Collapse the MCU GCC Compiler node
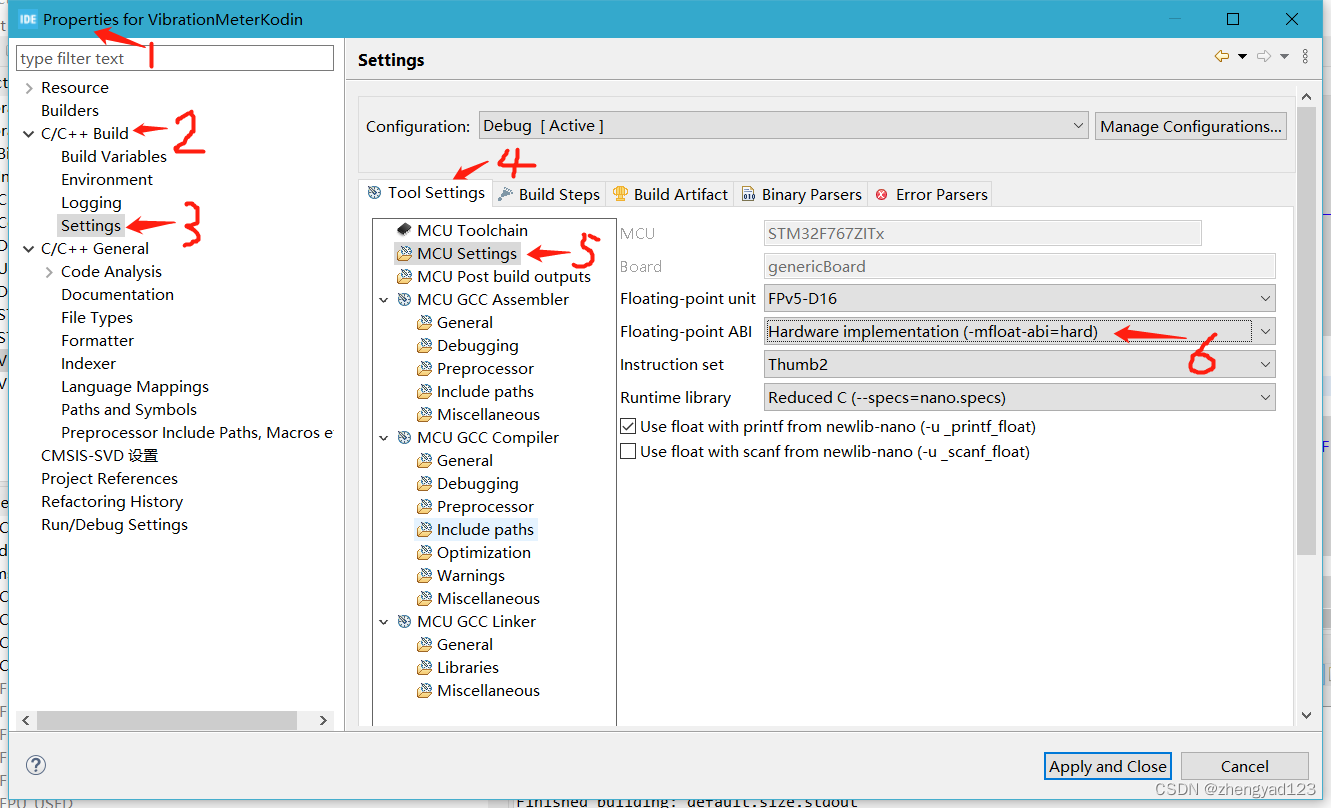This screenshot has width=1331, height=808. pos(384,437)
